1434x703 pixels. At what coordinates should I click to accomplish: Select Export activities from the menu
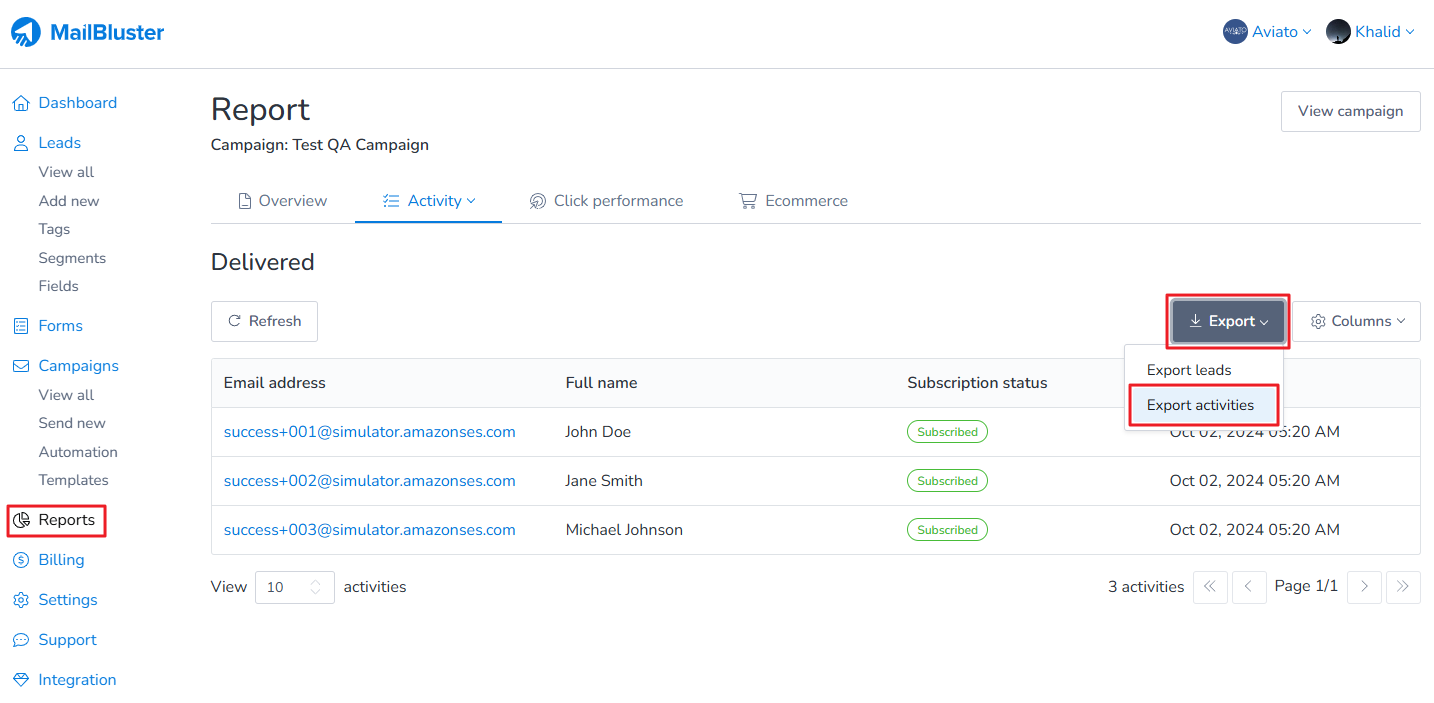coord(1200,405)
